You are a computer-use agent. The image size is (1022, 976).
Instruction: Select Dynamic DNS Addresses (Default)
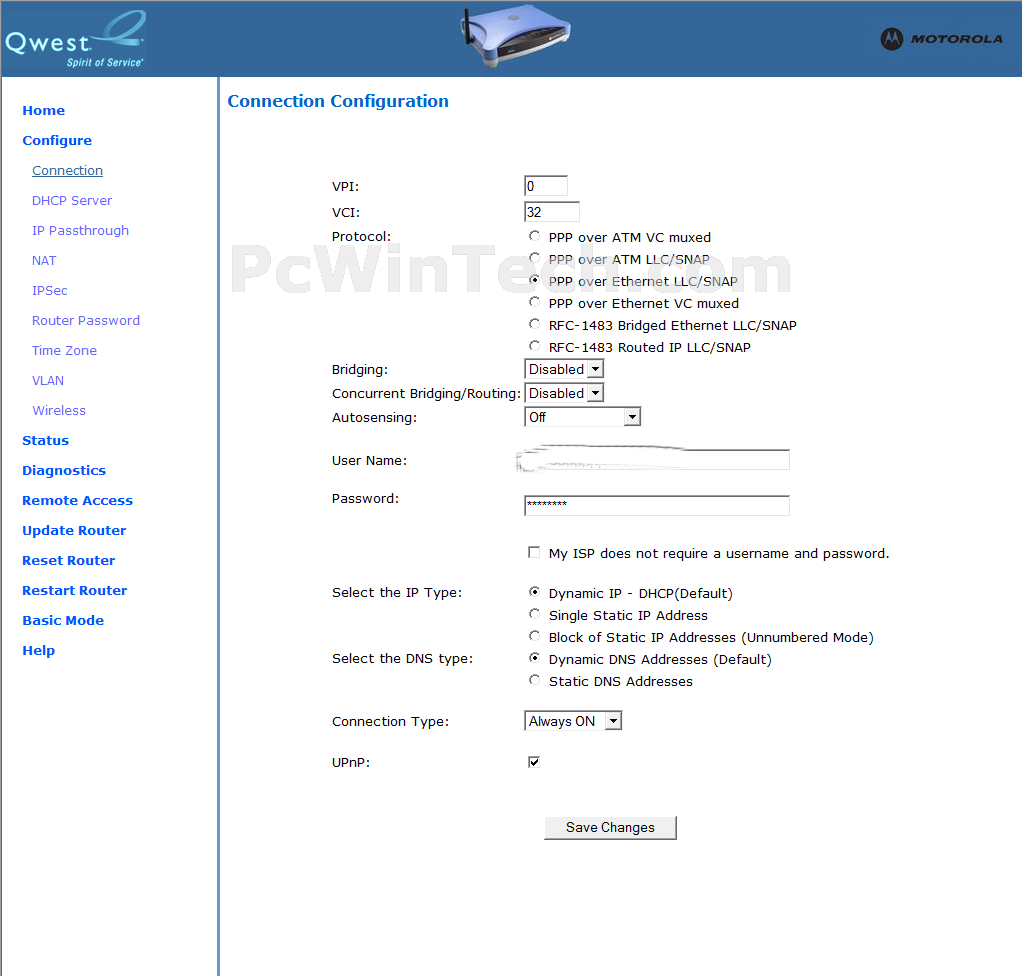point(534,658)
